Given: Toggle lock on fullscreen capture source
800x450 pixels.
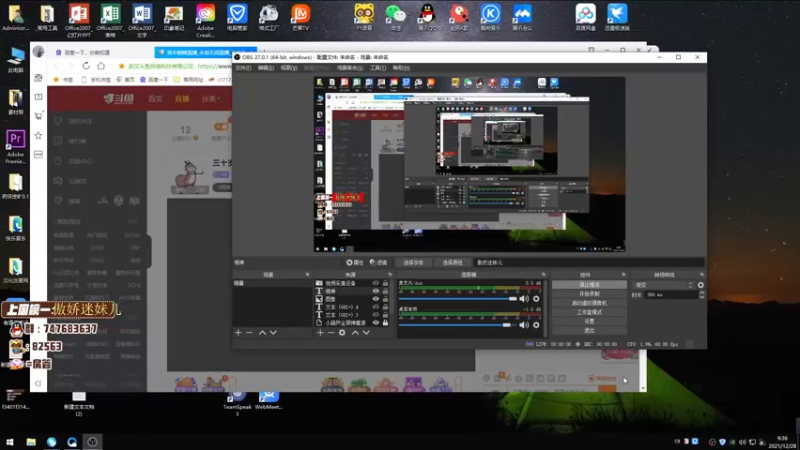Looking at the screenshot, I should click(386, 323).
